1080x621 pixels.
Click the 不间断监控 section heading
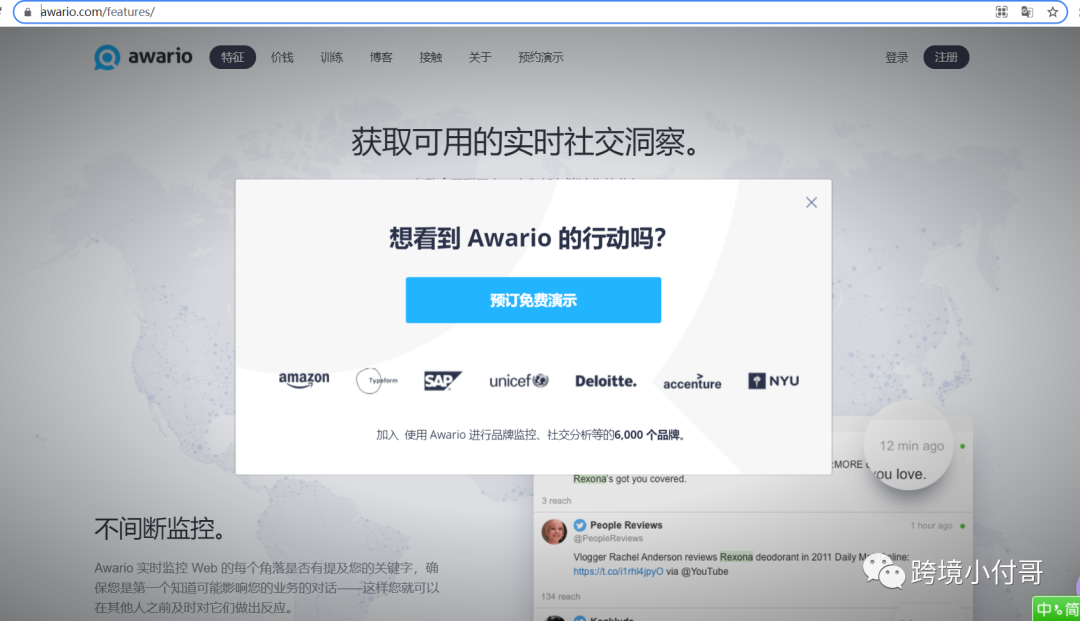pos(161,529)
